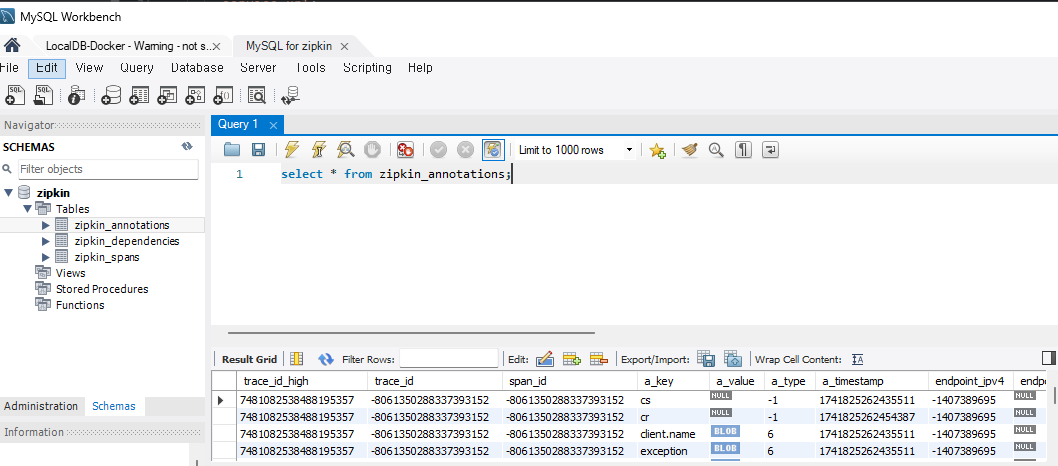Expand the zipkin_dependencies table
This screenshot has height=466, width=1058.
pos(46,241)
